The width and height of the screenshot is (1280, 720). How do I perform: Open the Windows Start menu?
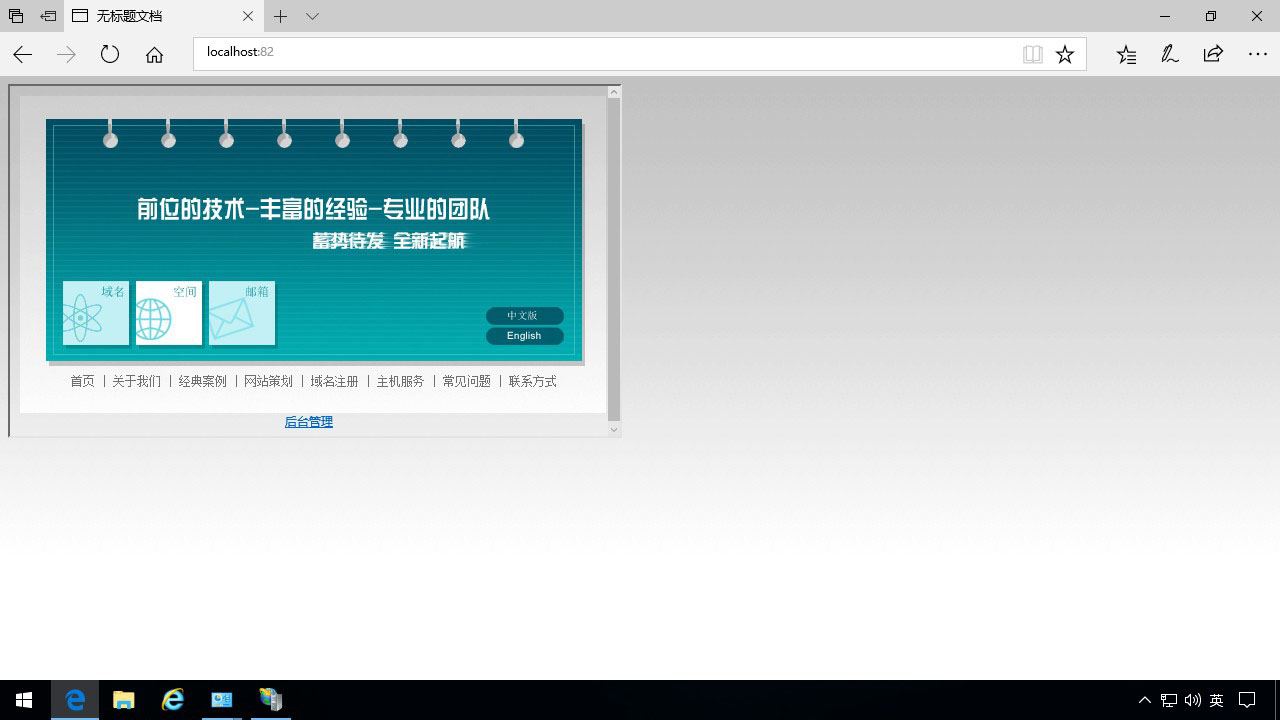[x=24, y=700]
